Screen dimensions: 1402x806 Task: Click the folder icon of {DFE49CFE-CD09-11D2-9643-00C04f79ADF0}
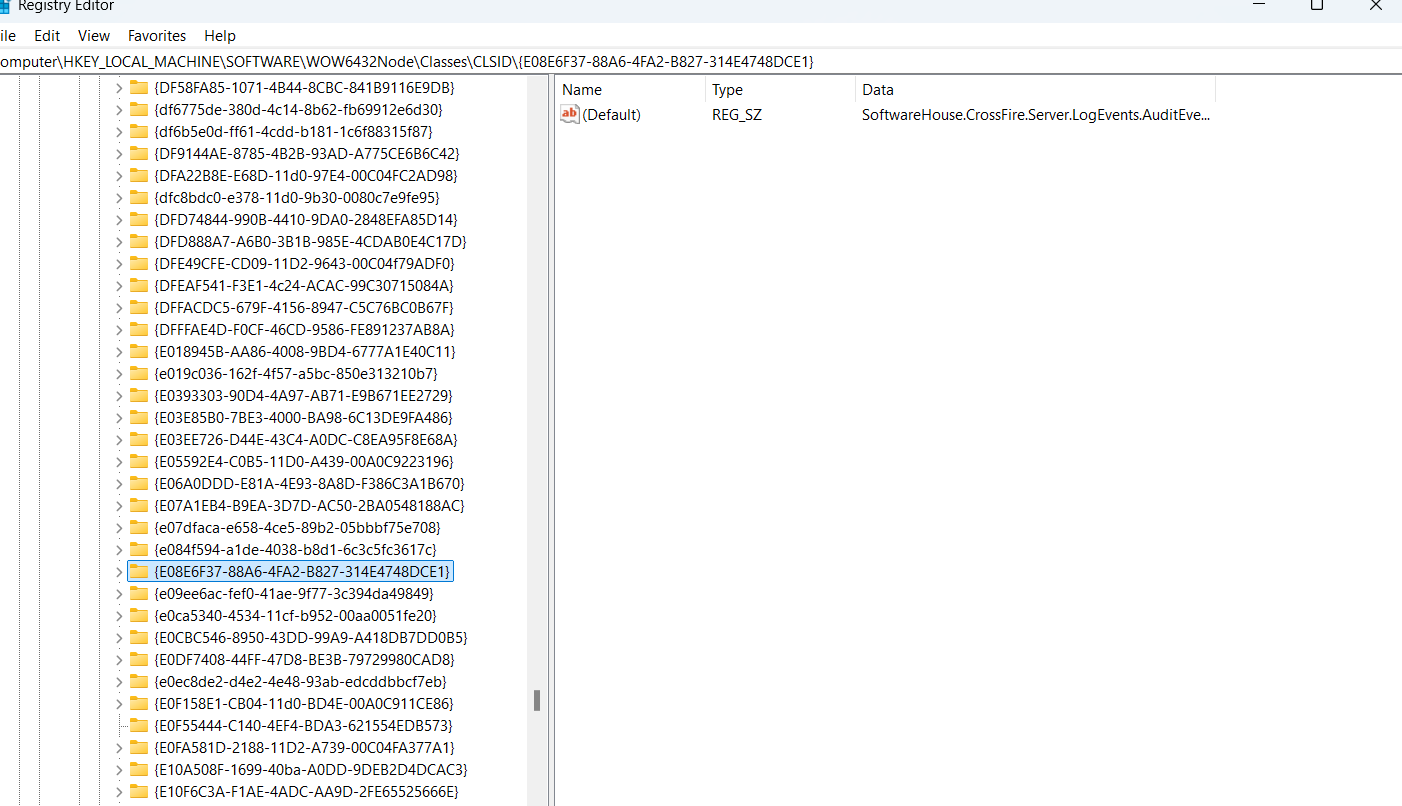139,264
